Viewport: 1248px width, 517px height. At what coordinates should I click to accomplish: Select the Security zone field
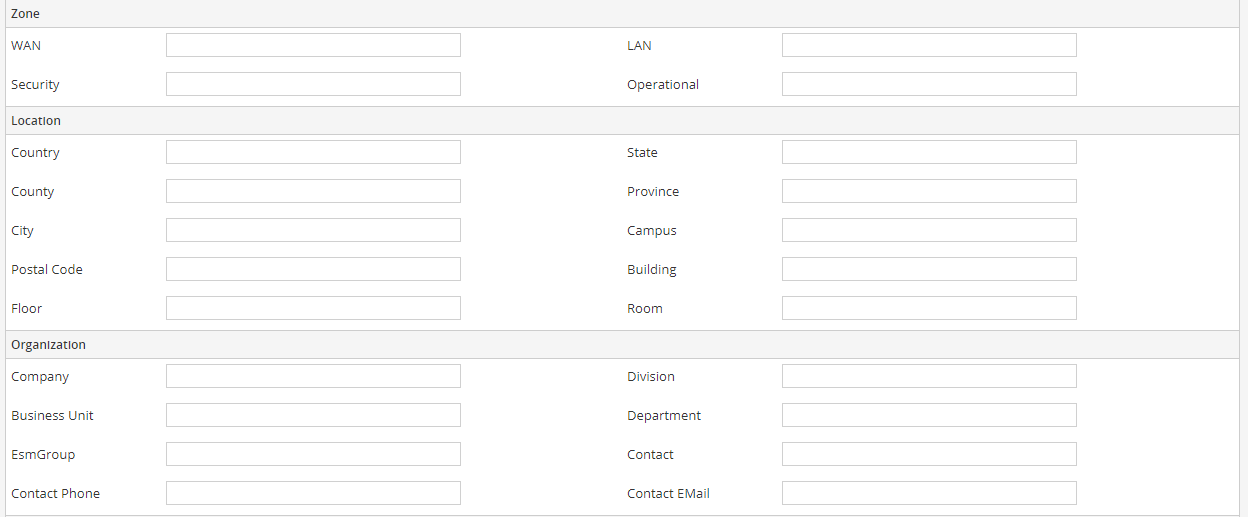313,84
